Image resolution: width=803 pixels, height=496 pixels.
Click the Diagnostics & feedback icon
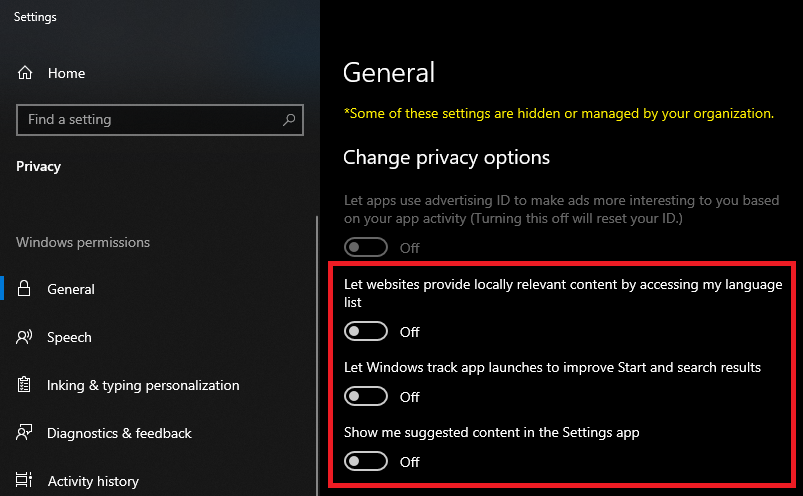coord(25,433)
